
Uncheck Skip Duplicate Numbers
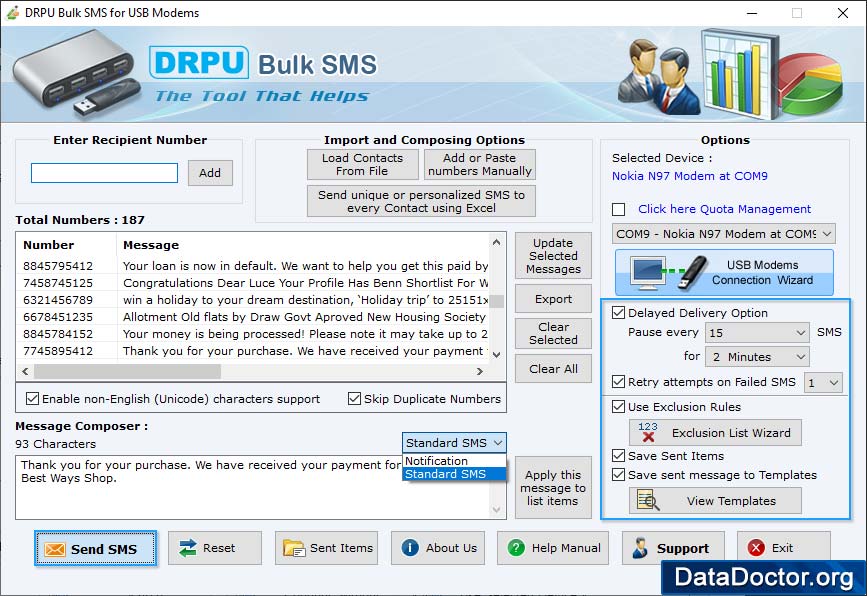[354, 399]
